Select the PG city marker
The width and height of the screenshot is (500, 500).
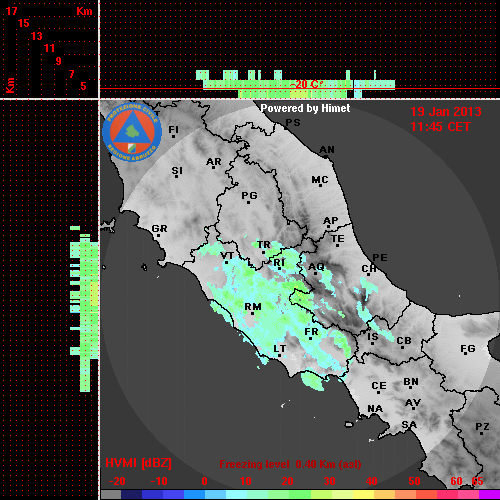248,202
